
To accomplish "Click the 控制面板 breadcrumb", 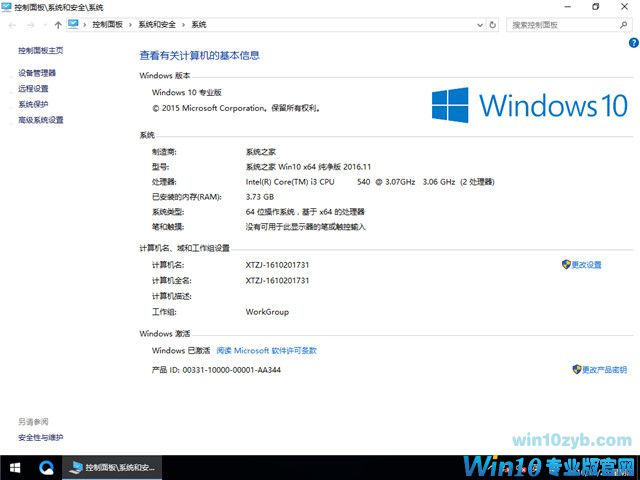I will point(107,24).
